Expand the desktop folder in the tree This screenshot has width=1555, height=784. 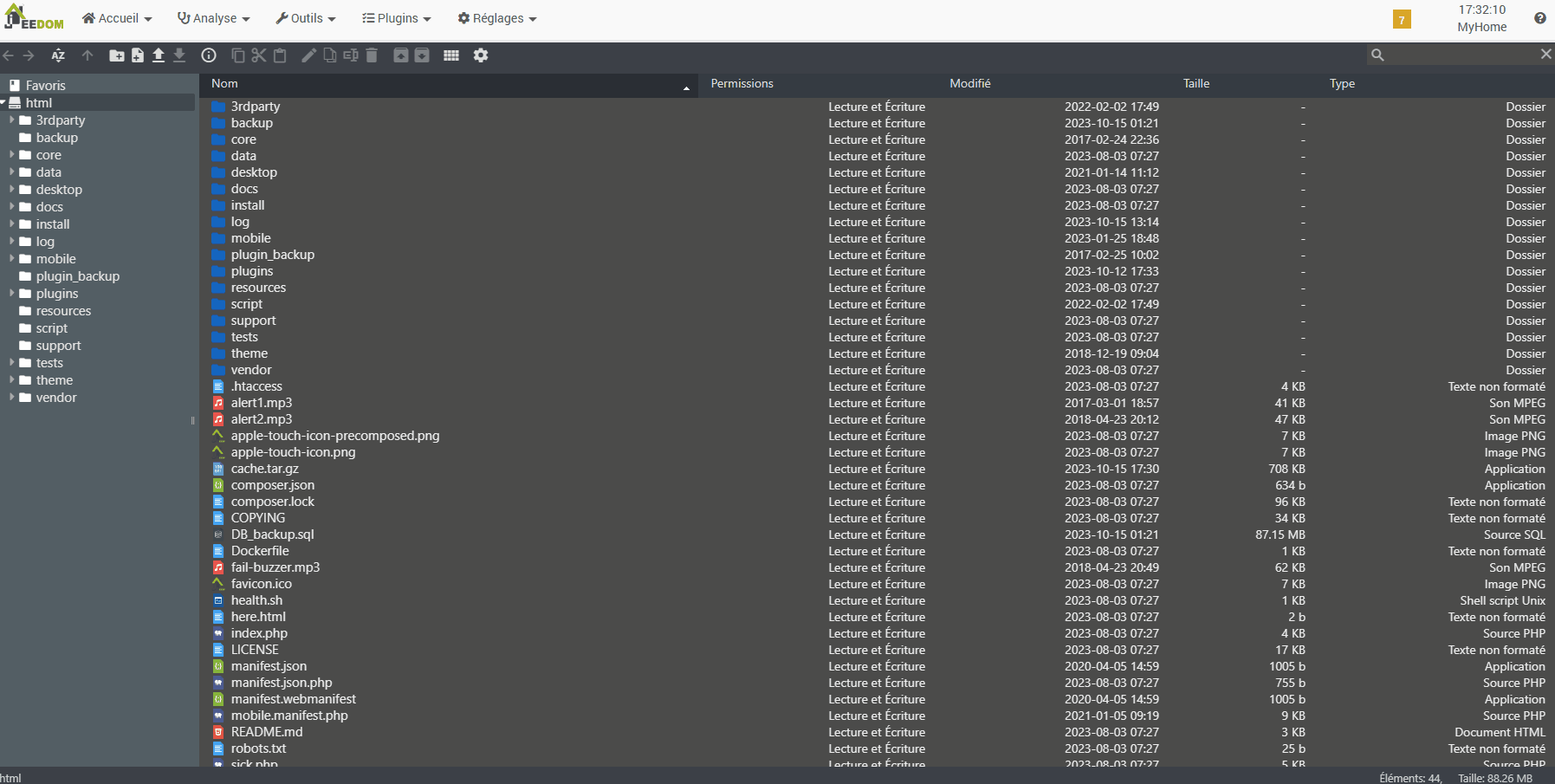click(x=12, y=190)
